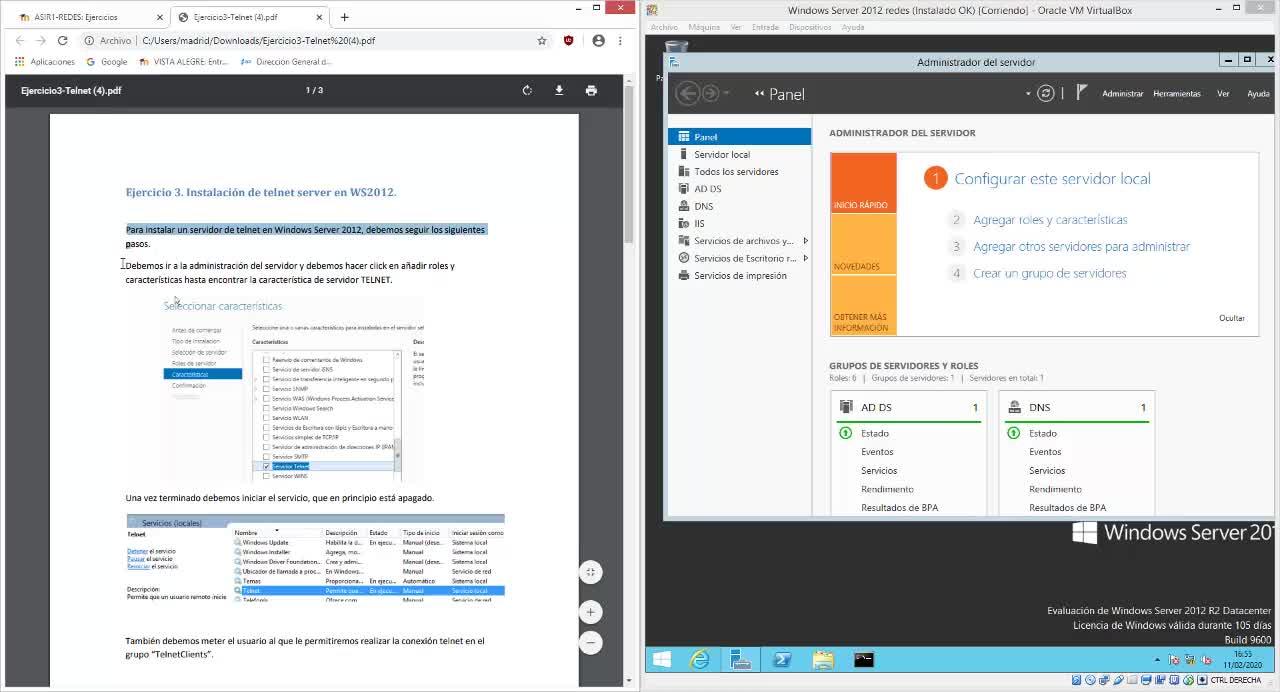Select the INICIO RÁPIDO tile
Viewport: 1280px width, 692px height.
click(x=863, y=183)
